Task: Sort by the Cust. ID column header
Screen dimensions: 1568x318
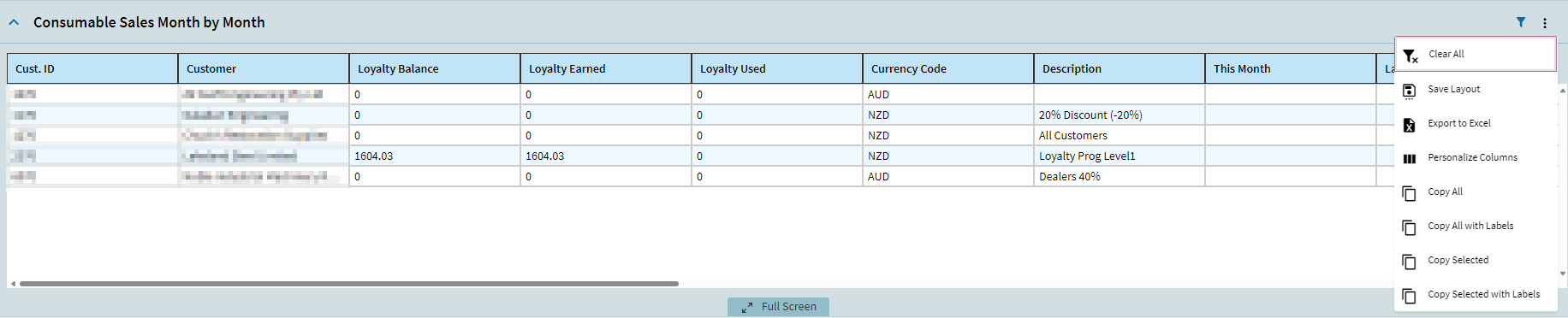Action: click(92, 68)
